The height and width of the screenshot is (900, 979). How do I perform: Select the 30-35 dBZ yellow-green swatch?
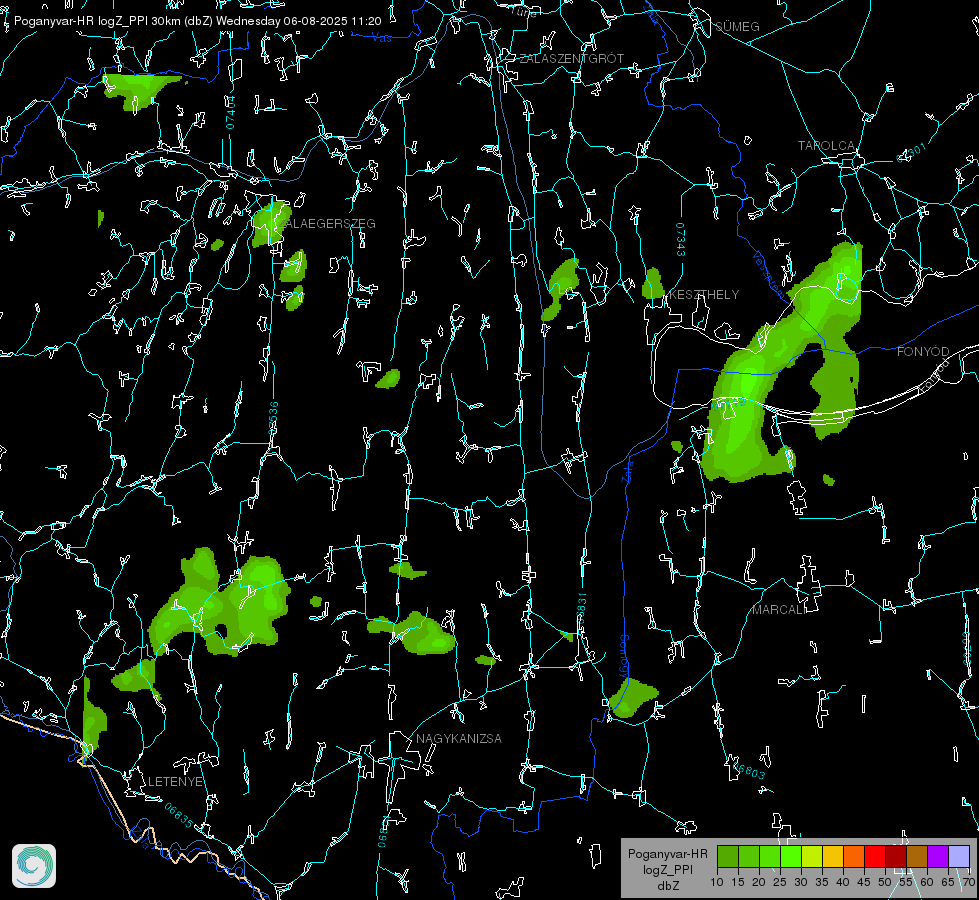(812, 856)
